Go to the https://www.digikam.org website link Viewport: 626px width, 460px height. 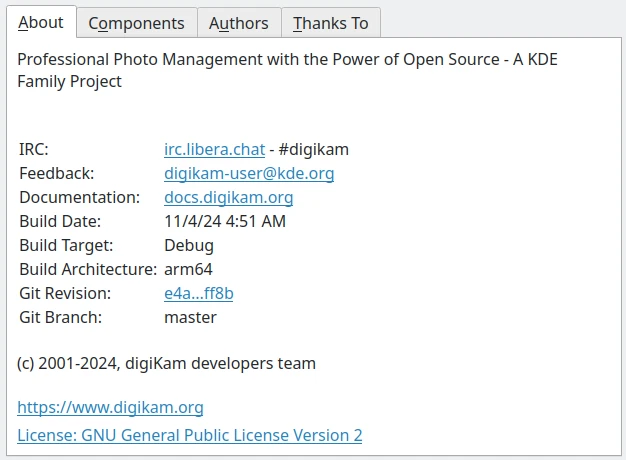pos(110,408)
